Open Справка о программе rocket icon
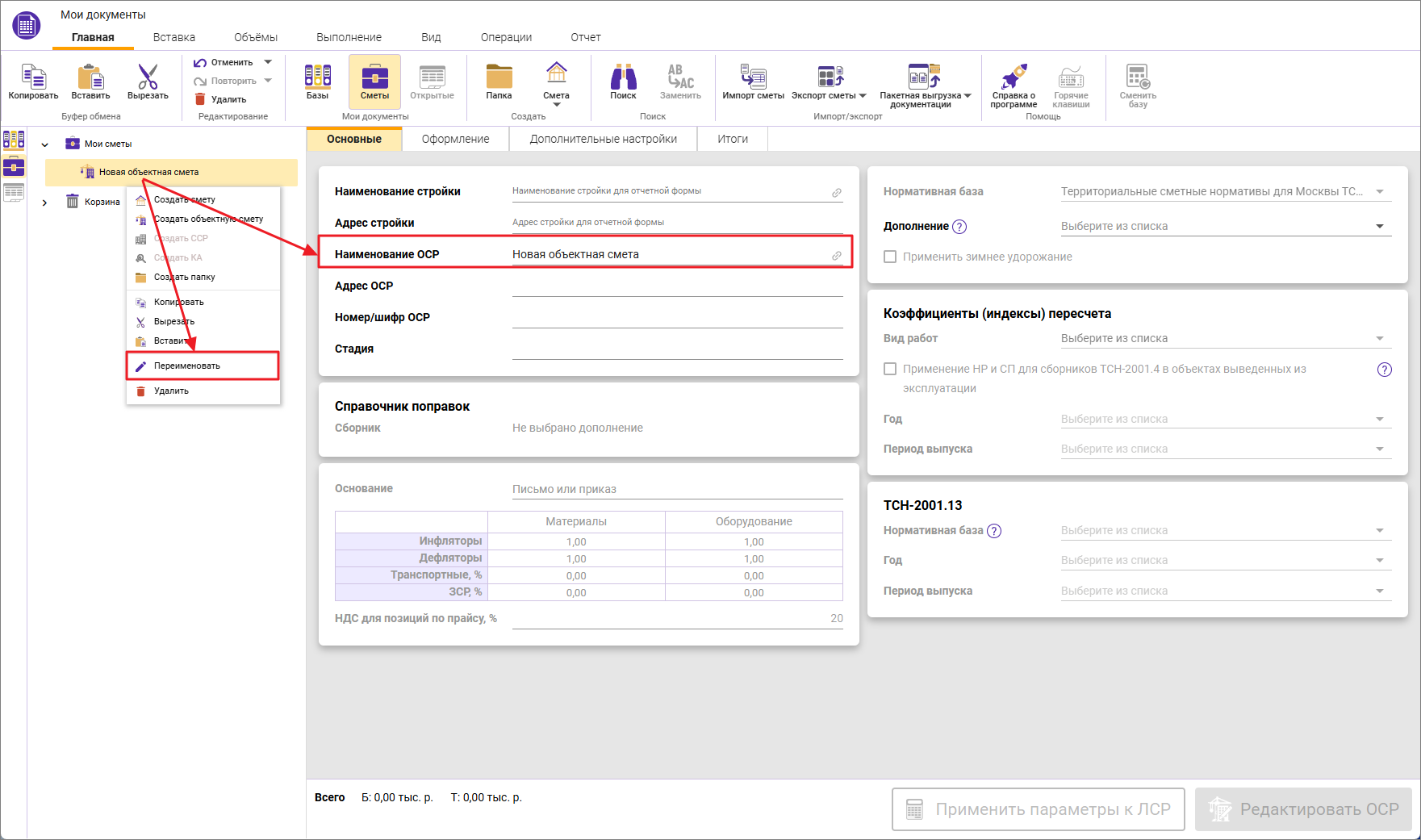Viewport: 1421px width, 840px height. [1014, 78]
